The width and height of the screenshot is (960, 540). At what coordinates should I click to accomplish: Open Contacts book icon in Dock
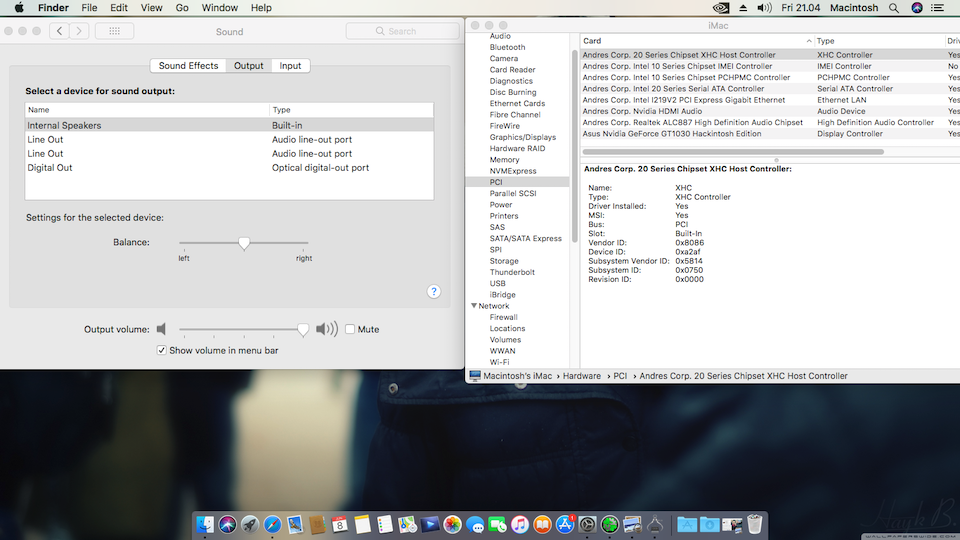point(317,525)
